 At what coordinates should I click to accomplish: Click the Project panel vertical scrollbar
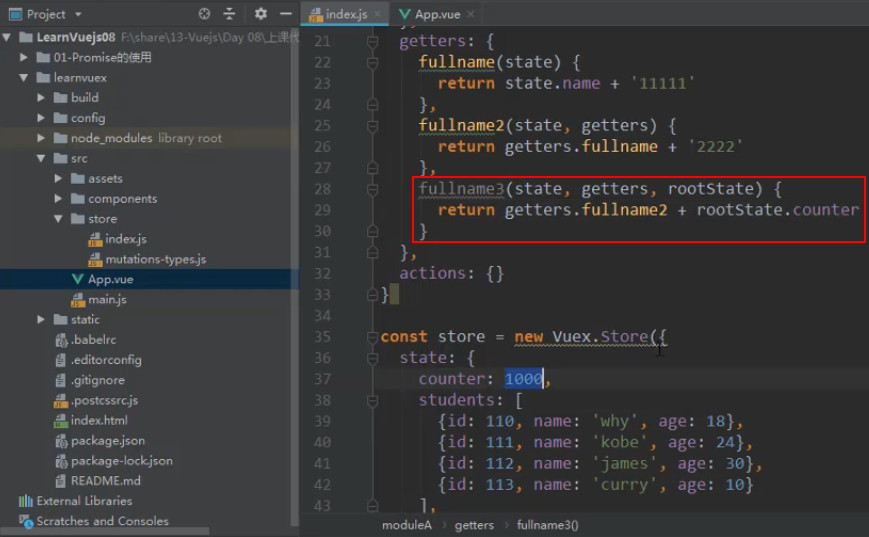295,277
